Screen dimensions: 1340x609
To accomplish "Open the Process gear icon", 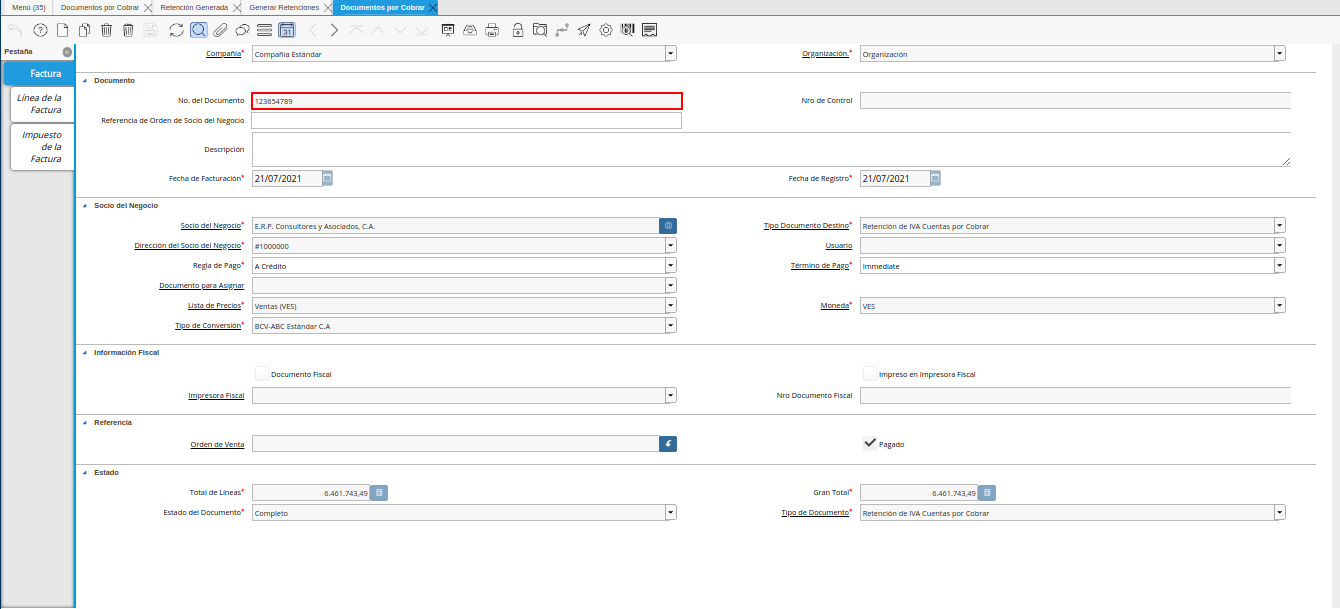I will pyautogui.click(x=605, y=30).
